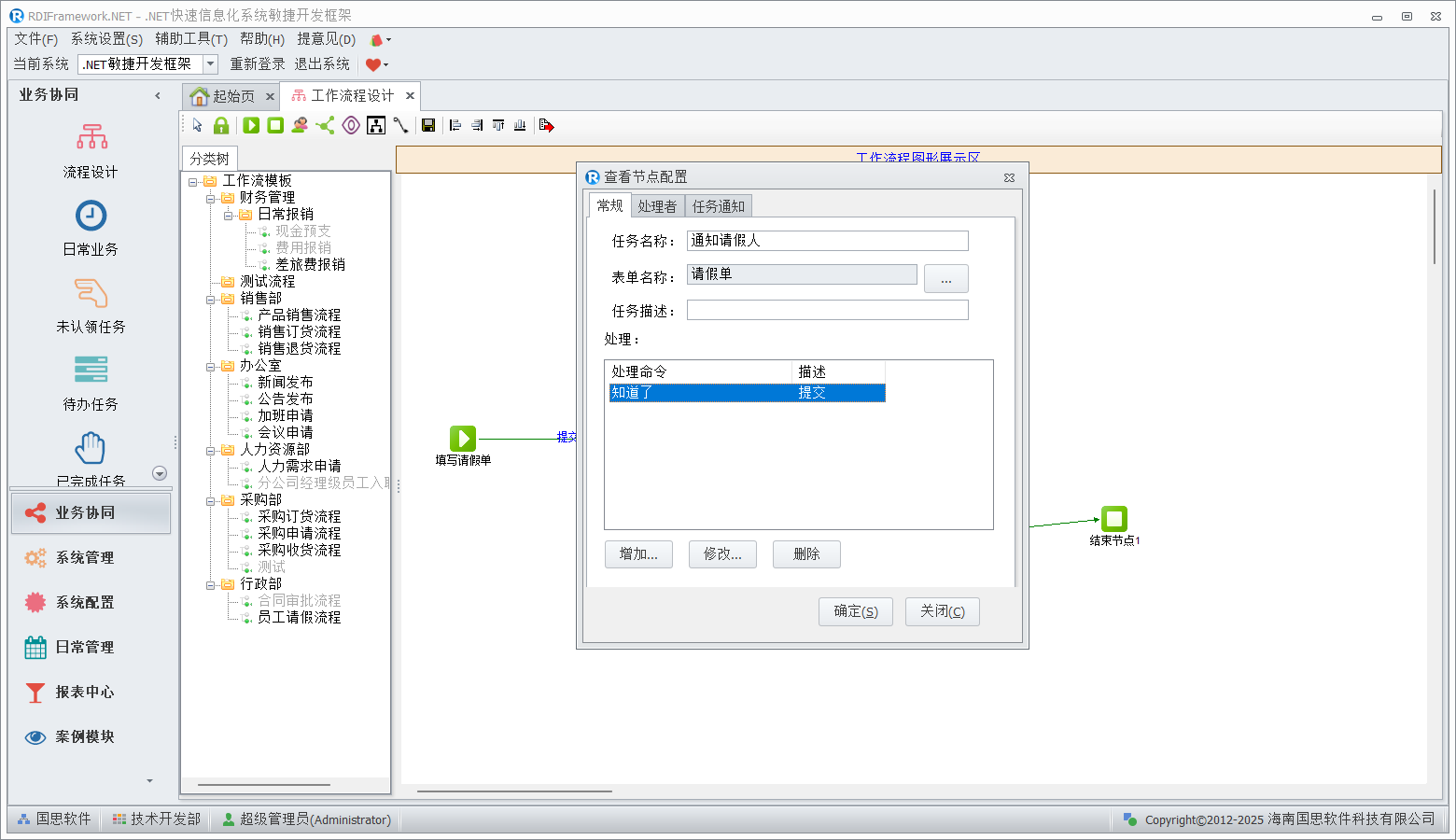1456x840 pixels.
Task: Open the 当前系统 combo box dropdown
Action: [211, 63]
